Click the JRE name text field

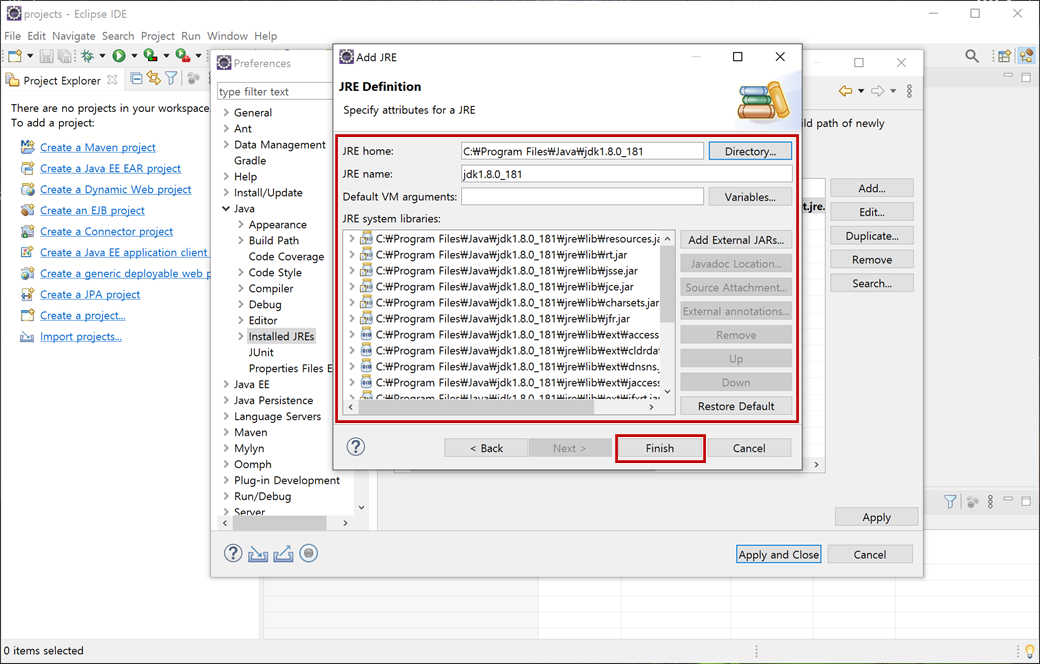point(627,174)
